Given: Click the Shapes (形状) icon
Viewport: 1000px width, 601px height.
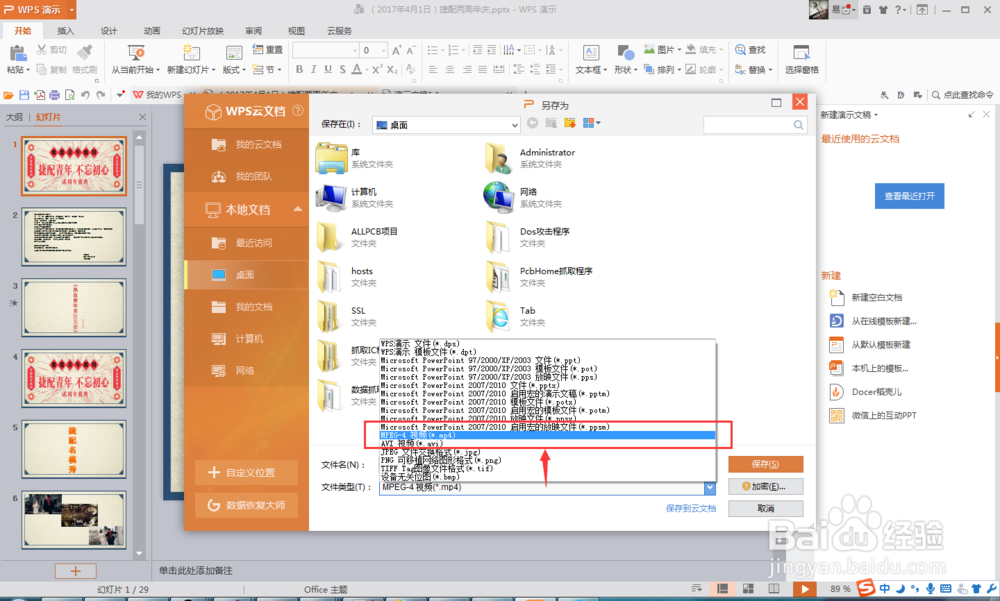Looking at the screenshot, I should [626, 53].
